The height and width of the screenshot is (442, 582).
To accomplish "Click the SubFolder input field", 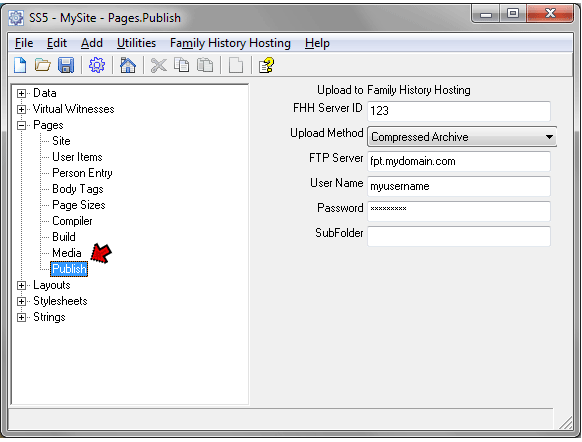I will coord(459,236).
